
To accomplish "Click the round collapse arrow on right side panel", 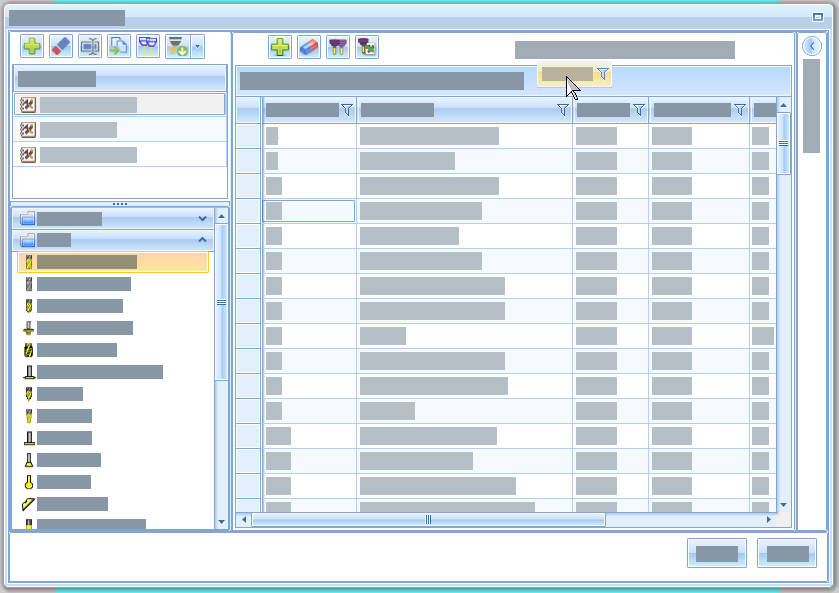I will (812, 46).
